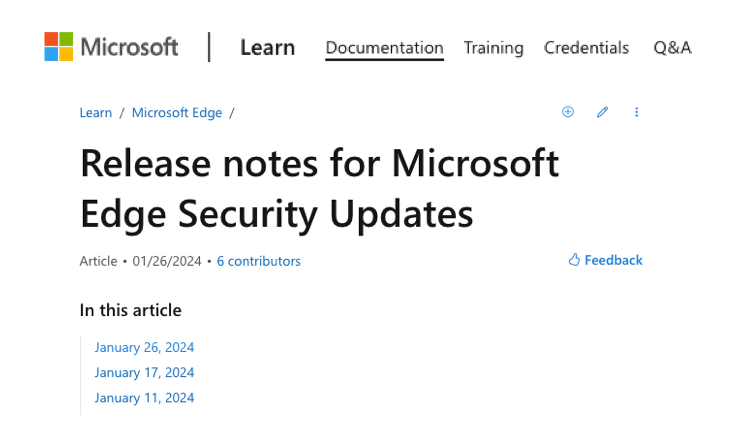Image resolution: width=756 pixels, height=430 pixels.
Task: Open the three-dot more actions menu
Action: [x=637, y=112]
